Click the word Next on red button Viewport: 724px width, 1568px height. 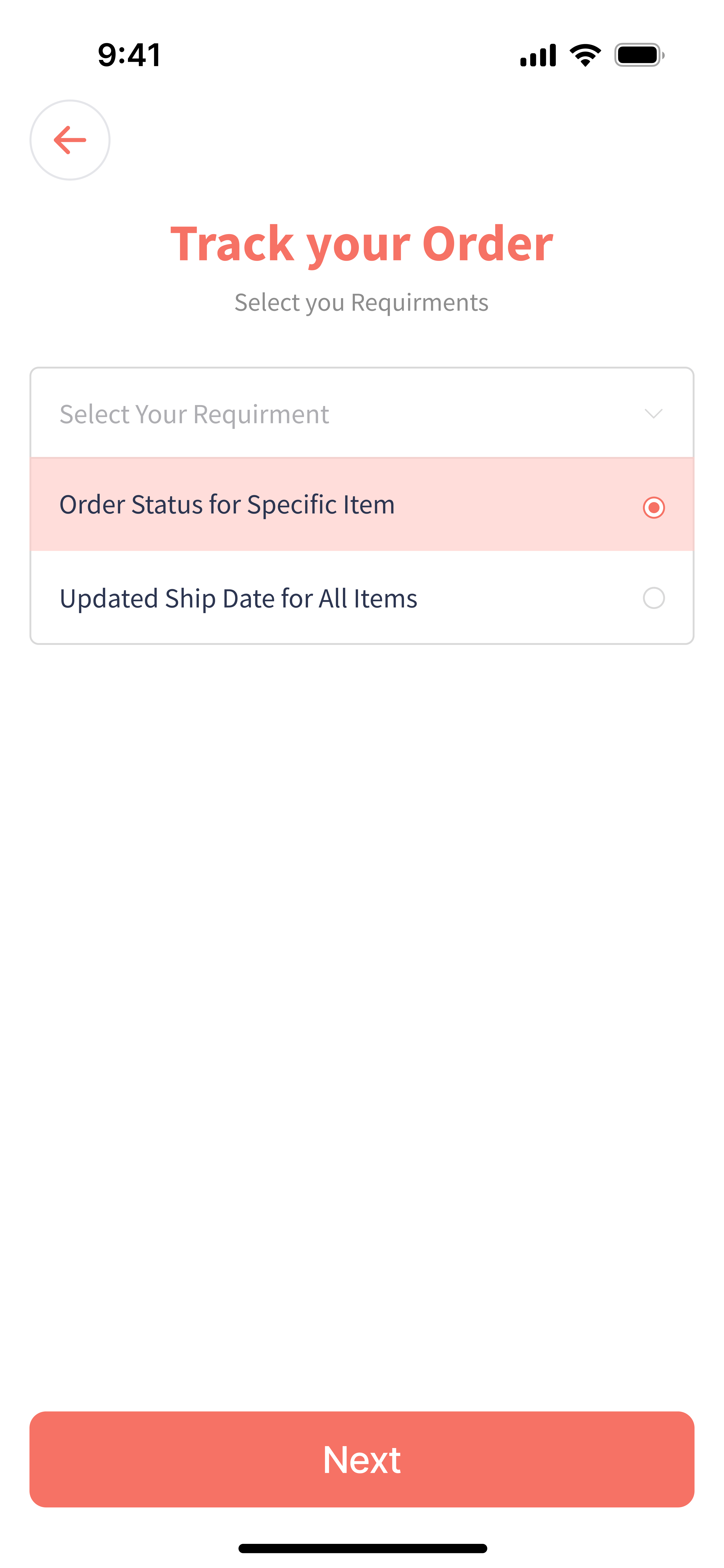point(361,1459)
